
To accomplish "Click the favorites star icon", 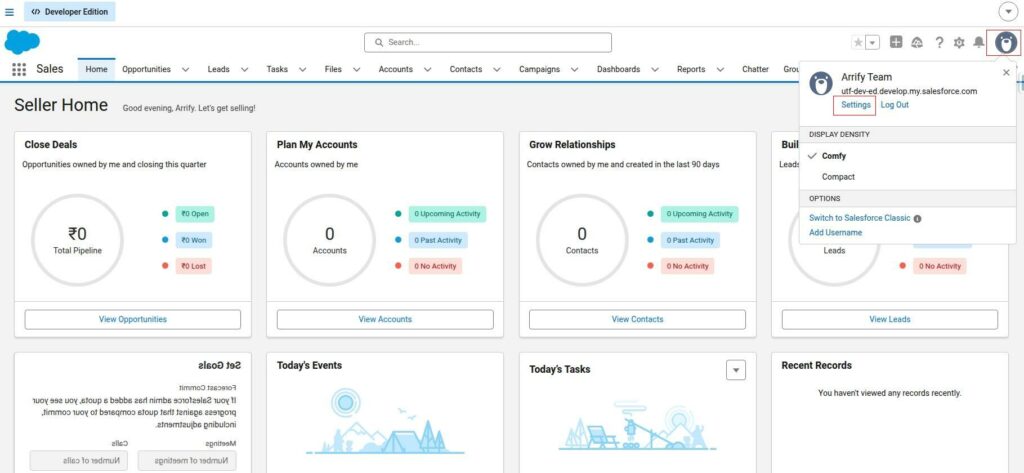I will (x=858, y=42).
